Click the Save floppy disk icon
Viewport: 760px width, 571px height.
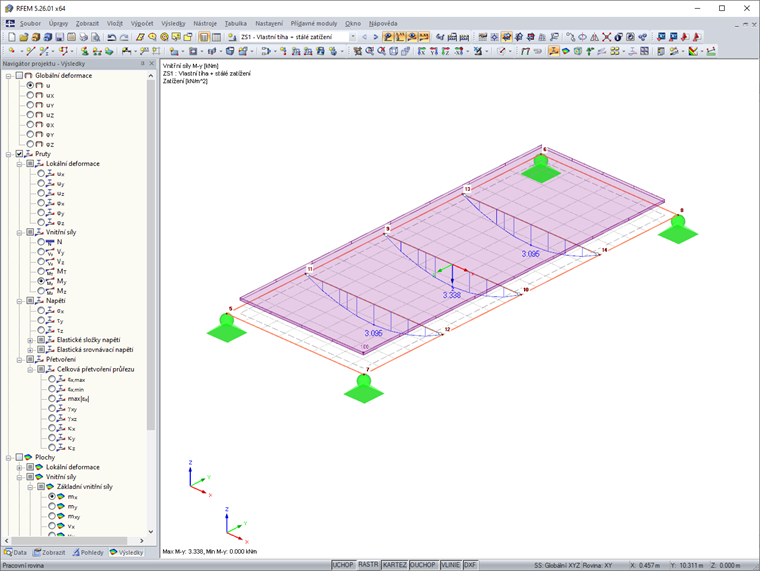pos(59,37)
